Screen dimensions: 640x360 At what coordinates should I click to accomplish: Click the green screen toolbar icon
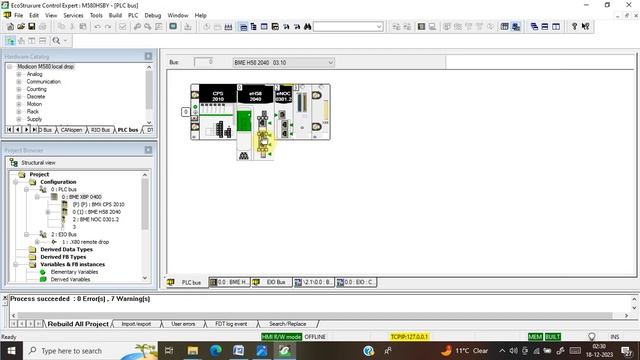pos(173,27)
